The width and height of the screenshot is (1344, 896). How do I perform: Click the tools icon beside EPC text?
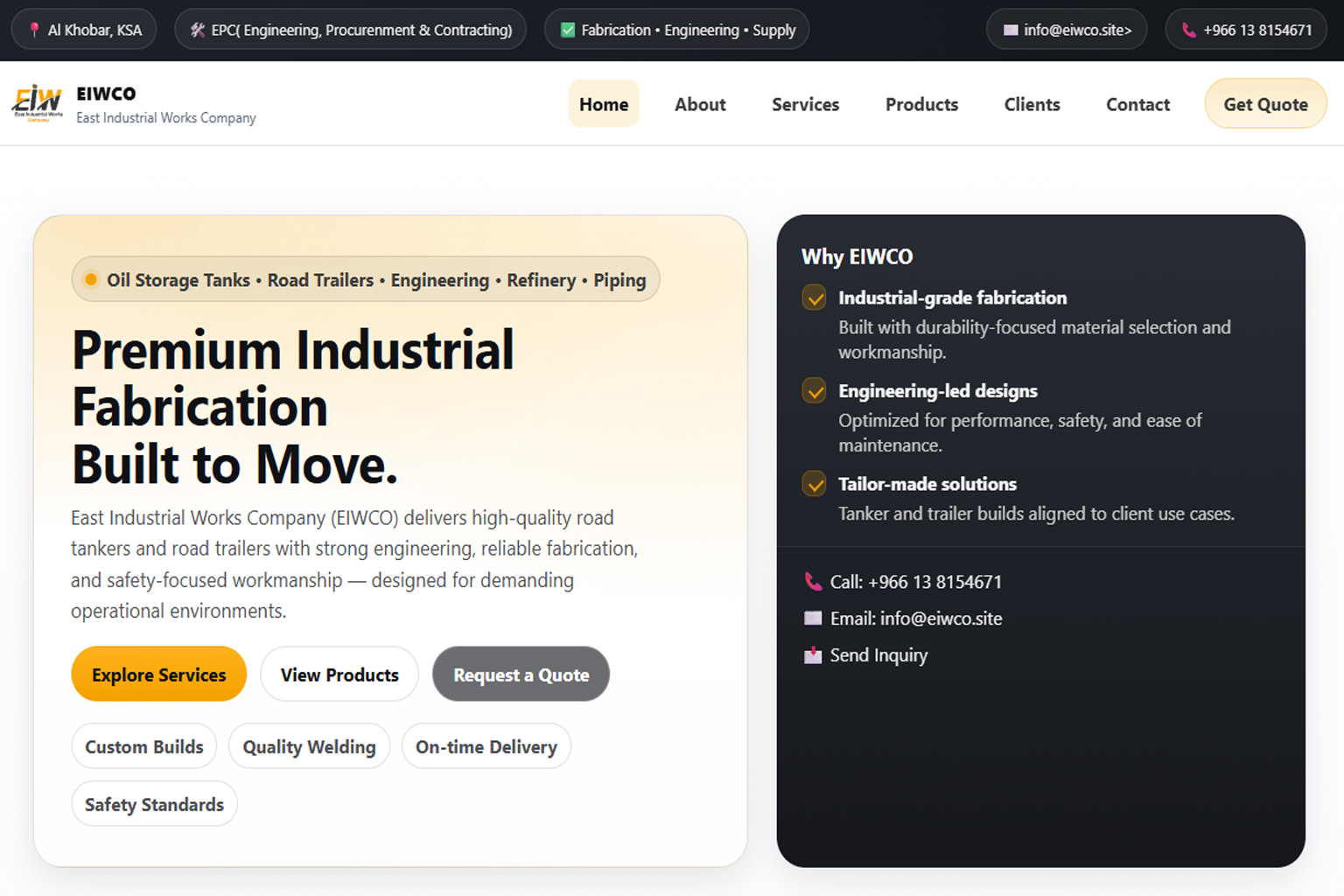(x=198, y=30)
